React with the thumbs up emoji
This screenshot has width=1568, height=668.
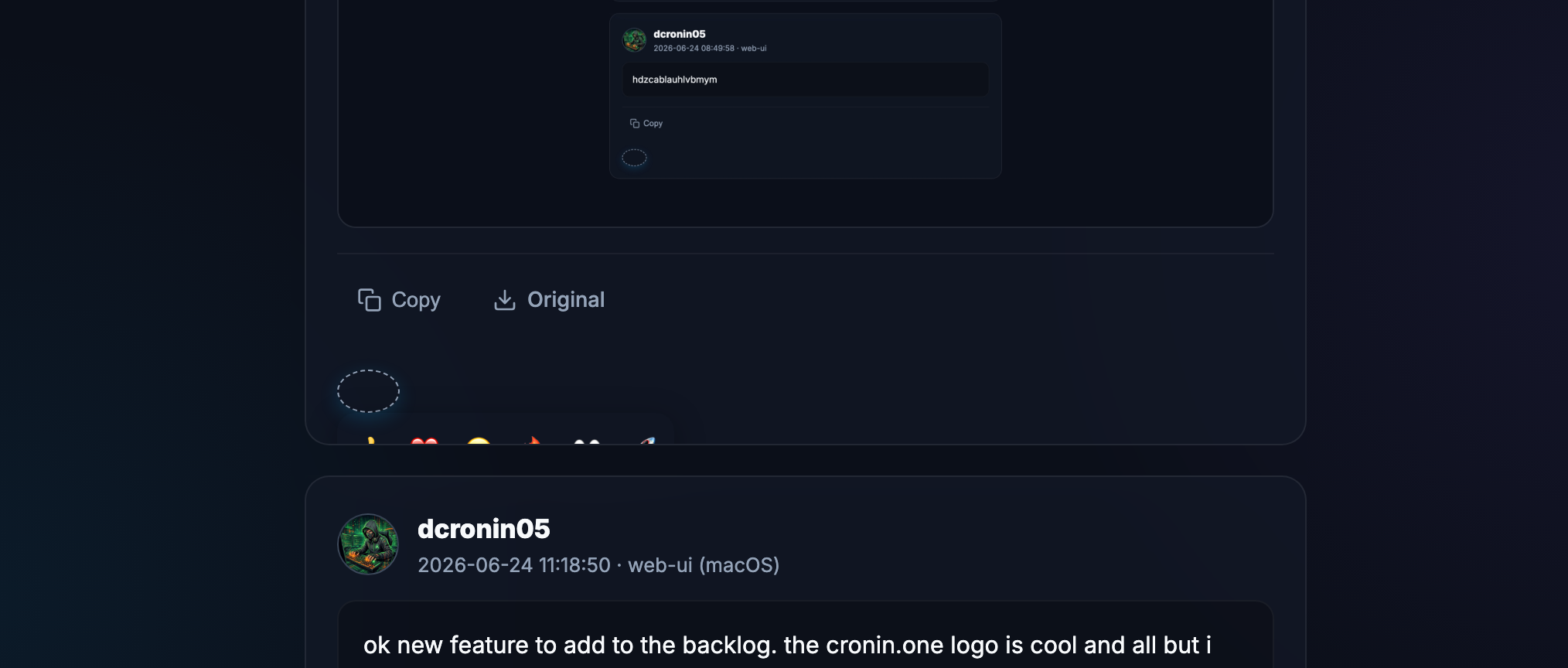pyautogui.click(x=371, y=441)
